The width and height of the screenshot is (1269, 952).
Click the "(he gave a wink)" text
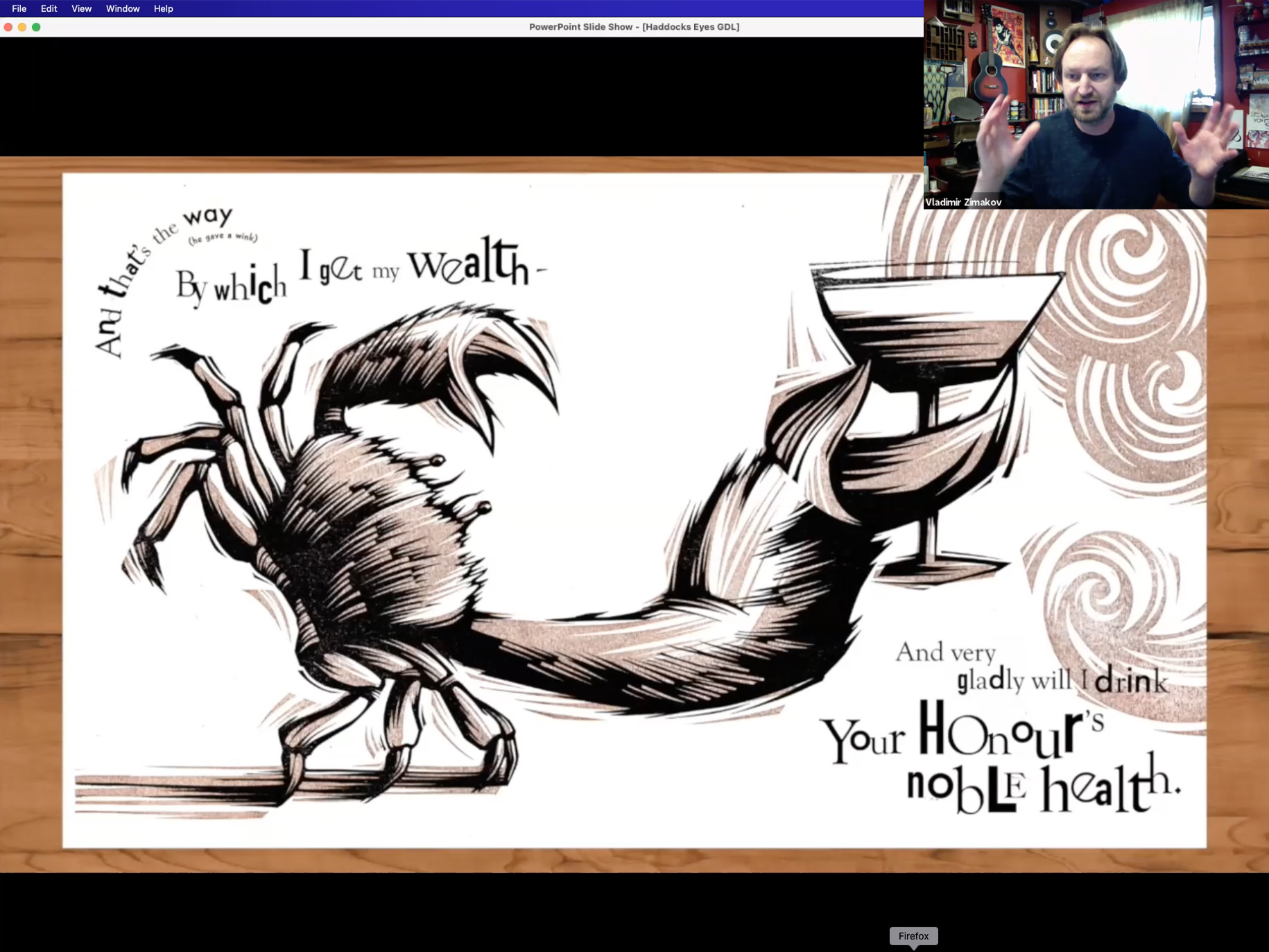coord(223,238)
